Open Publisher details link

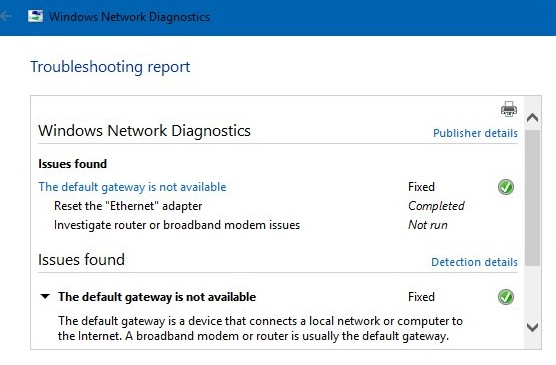475,133
